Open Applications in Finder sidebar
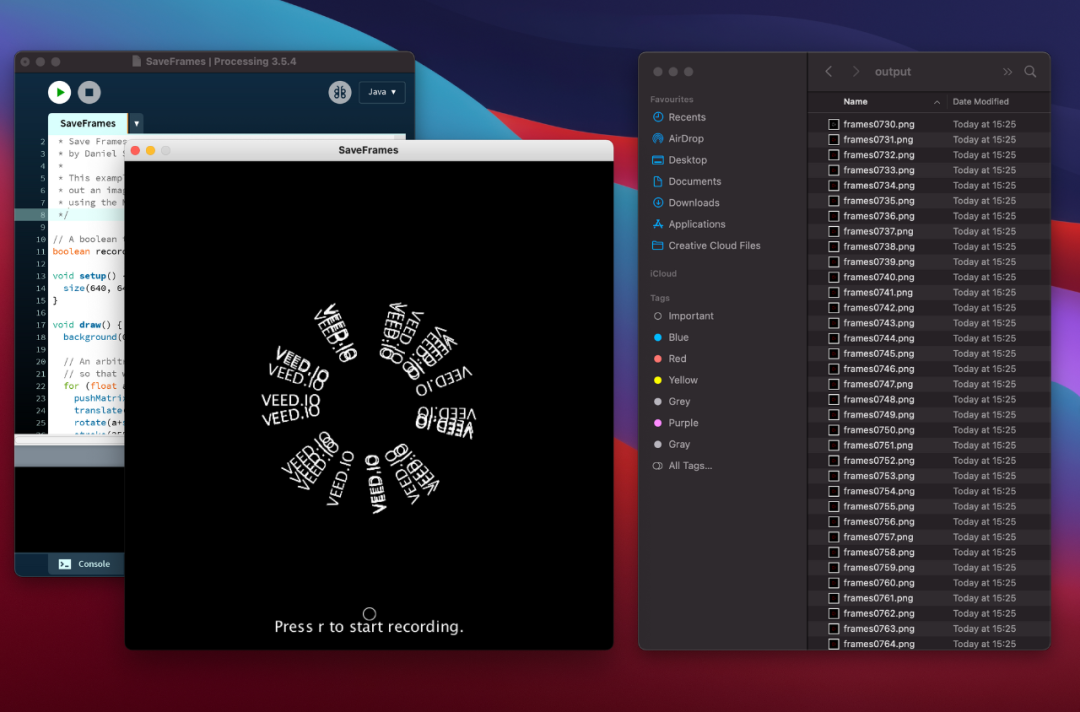 click(688, 224)
